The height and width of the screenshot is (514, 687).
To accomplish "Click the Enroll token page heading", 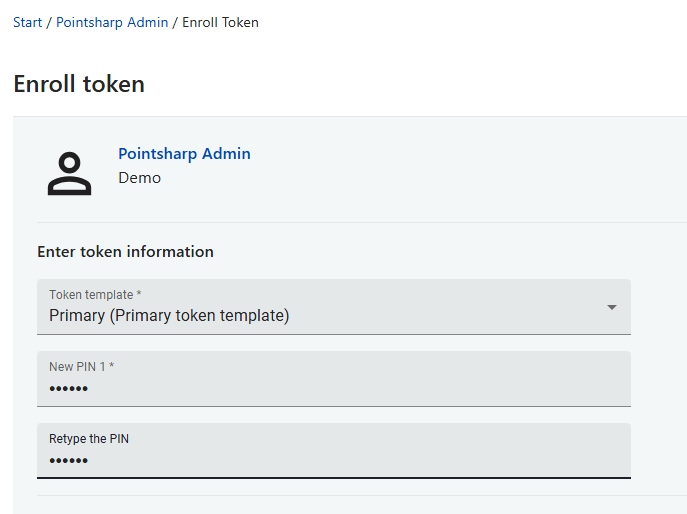I will click(x=79, y=84).
